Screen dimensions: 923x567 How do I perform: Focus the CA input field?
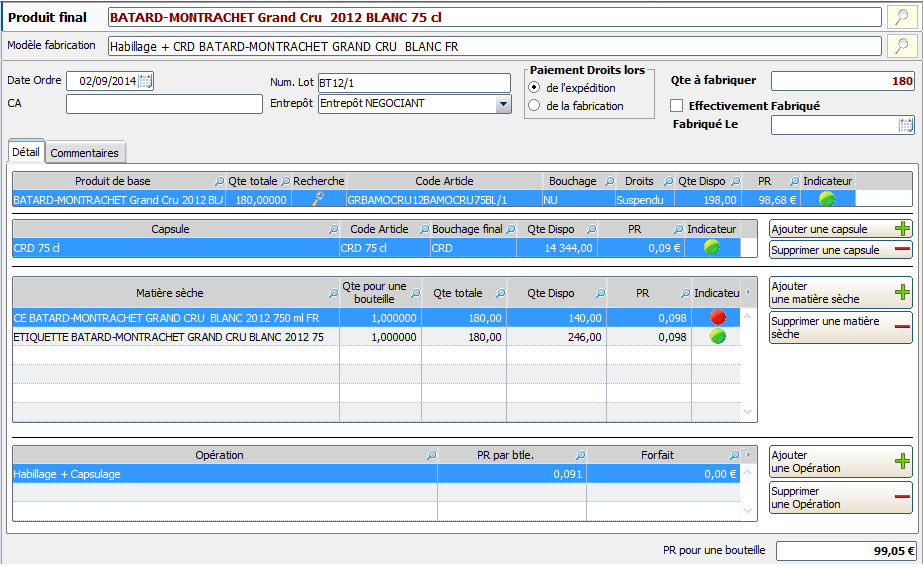(164, 104)
